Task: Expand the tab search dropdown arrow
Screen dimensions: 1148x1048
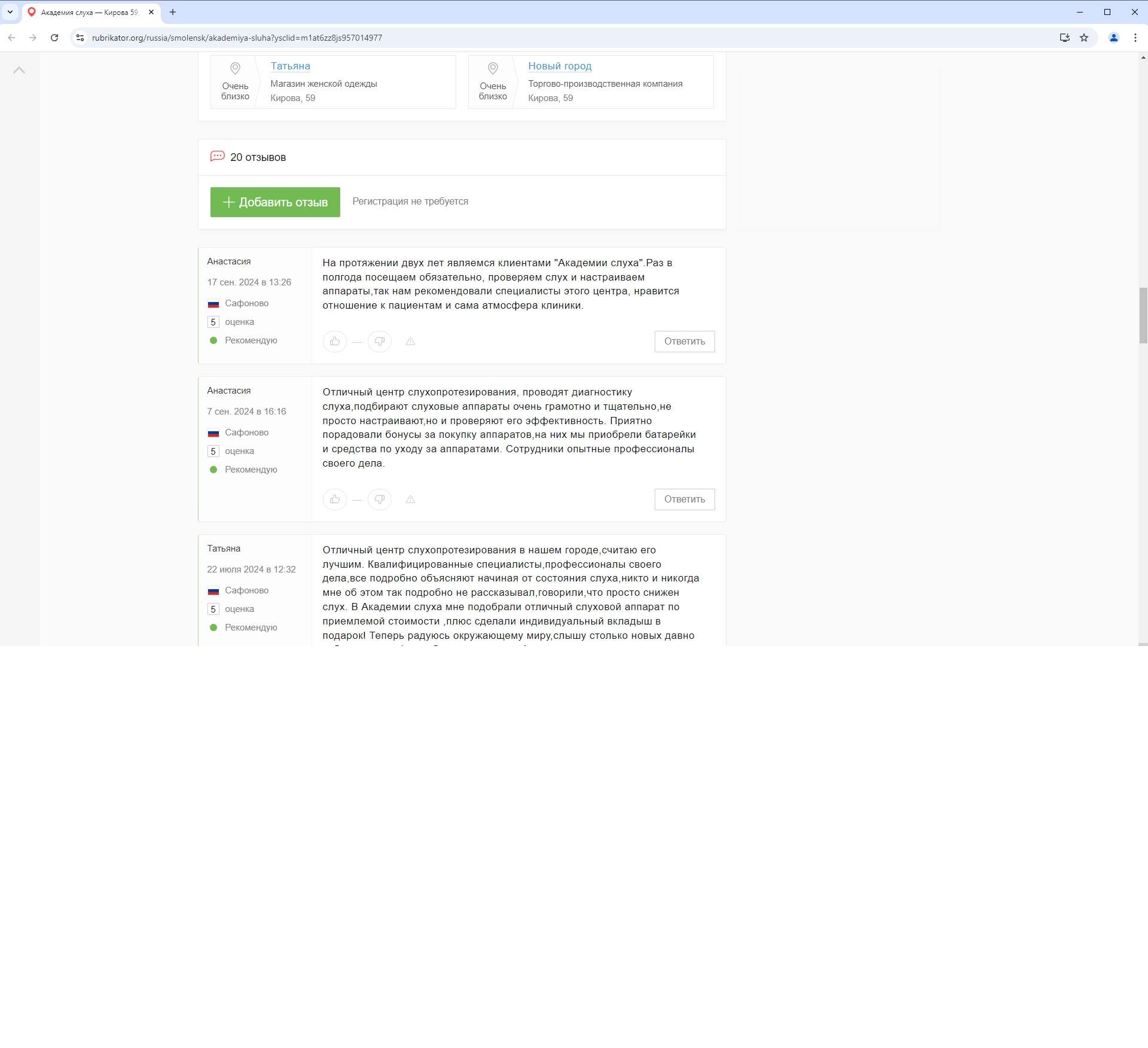Action: point(10,12)
